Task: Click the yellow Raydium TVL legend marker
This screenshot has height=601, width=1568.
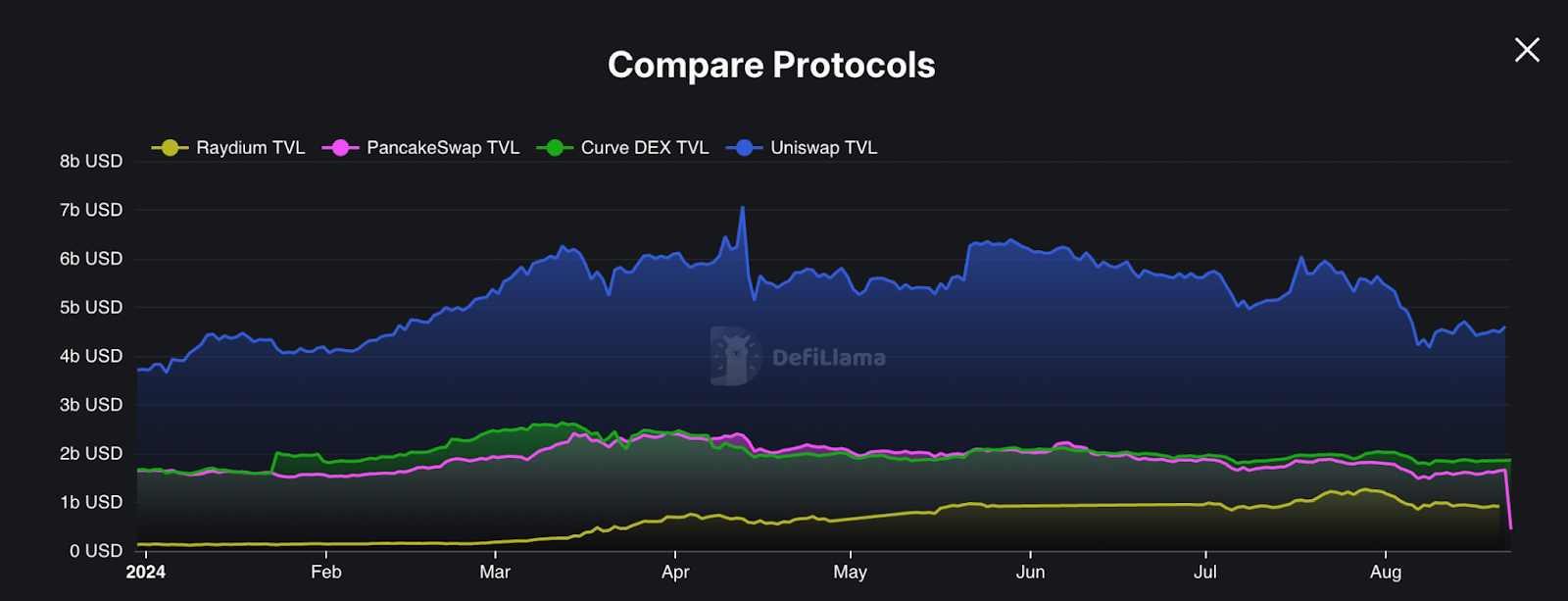Action: tap(169, 147)
